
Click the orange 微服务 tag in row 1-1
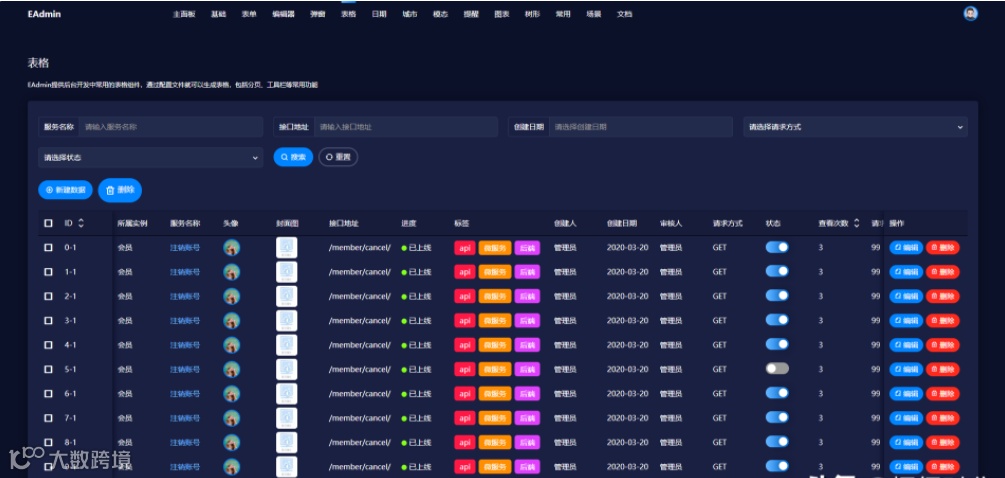[x=495, y=272]
